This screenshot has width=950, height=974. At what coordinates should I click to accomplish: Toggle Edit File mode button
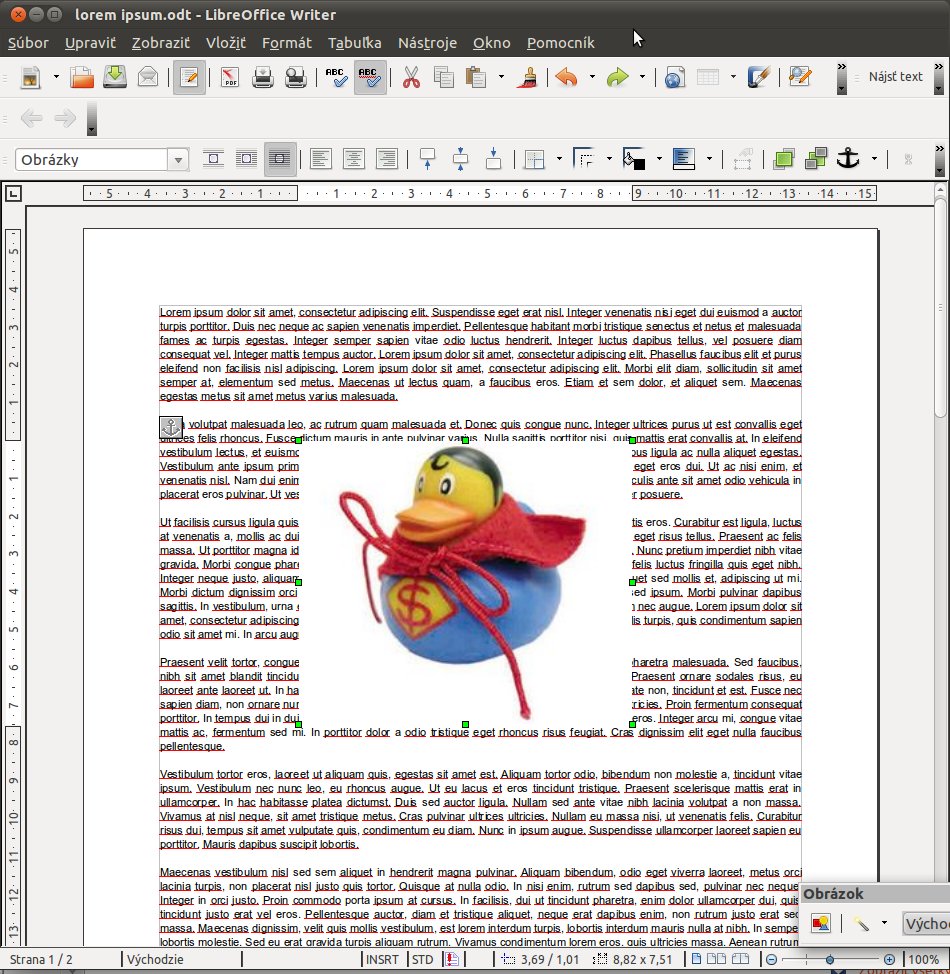(189, 77)
